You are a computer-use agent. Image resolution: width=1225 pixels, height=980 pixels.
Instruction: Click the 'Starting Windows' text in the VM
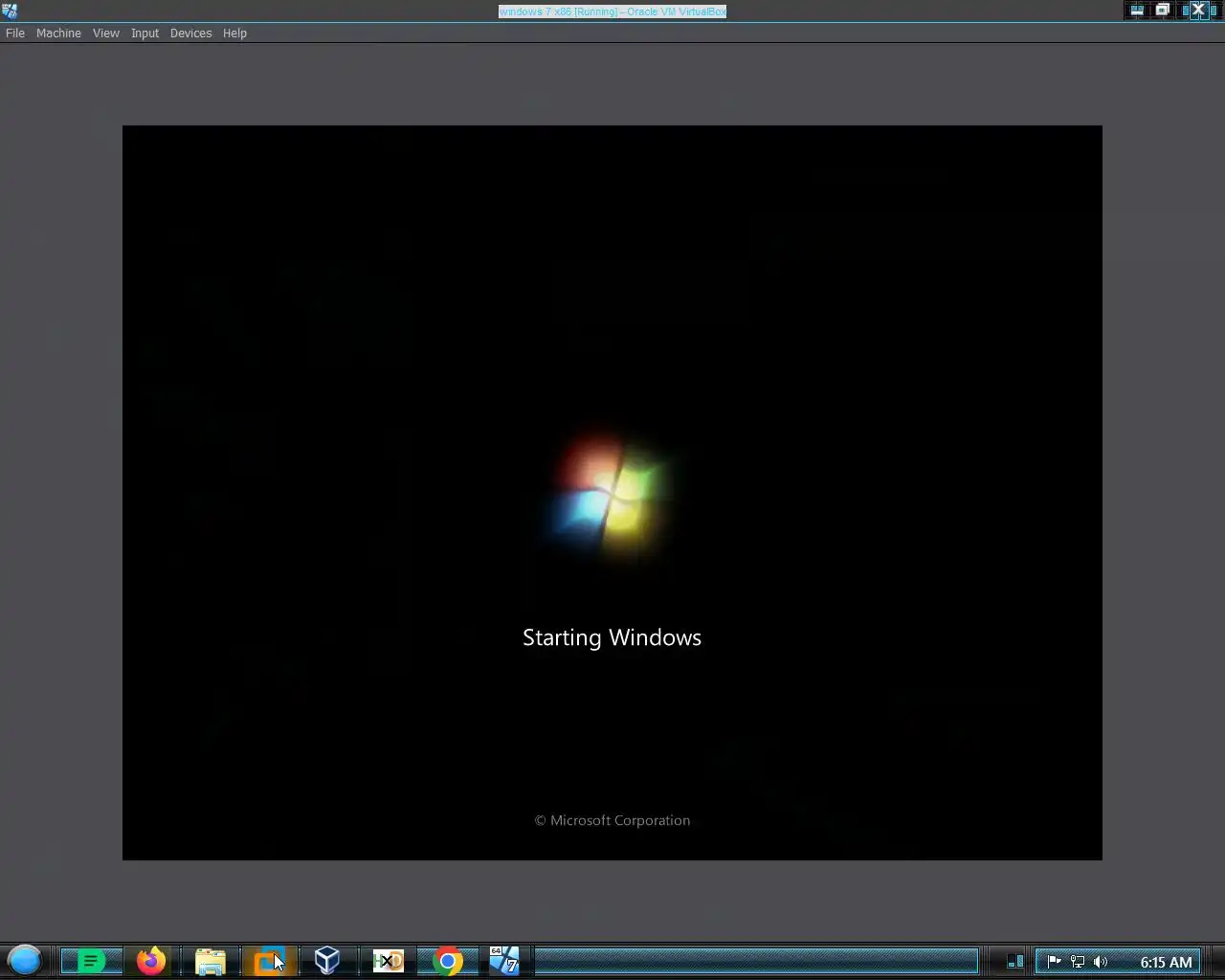pyautogui.click(x=612, y=638)
